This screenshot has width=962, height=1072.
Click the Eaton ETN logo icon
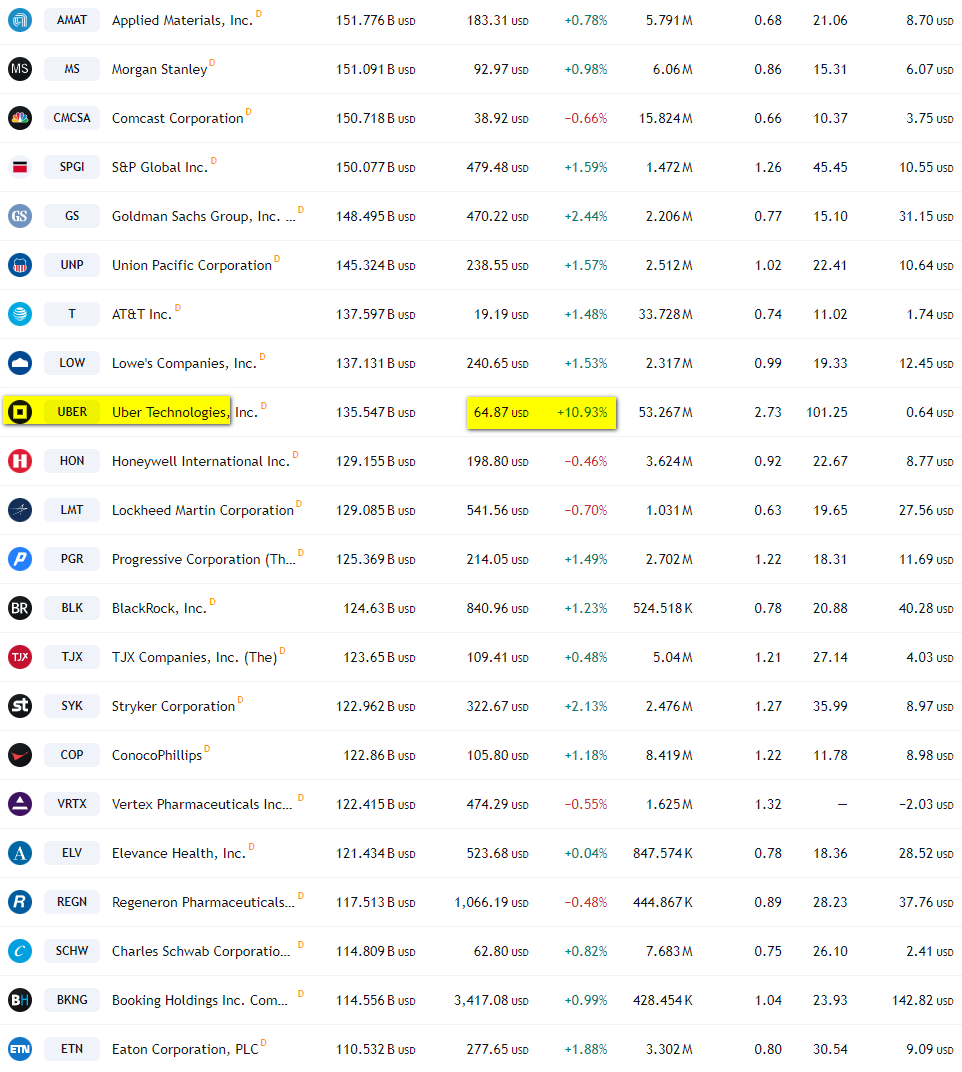coord(20,1049)
